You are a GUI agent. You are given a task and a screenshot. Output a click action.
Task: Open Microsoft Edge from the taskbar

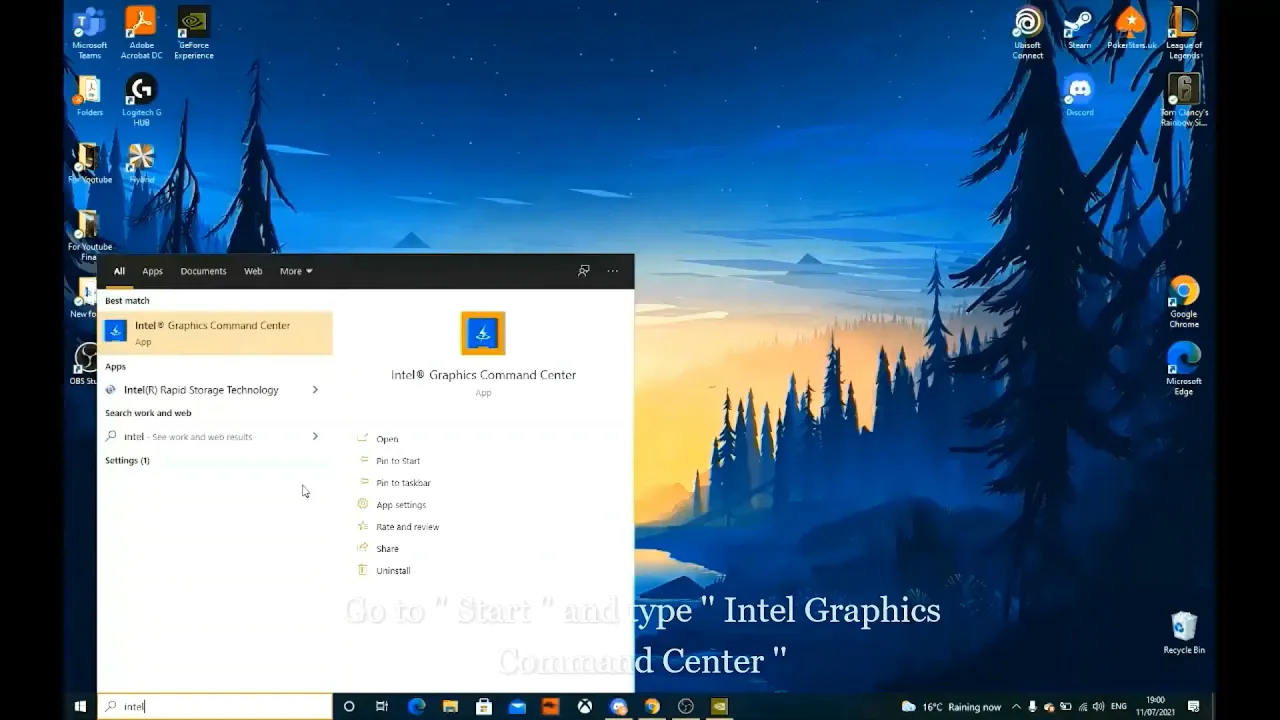[416, 706]
